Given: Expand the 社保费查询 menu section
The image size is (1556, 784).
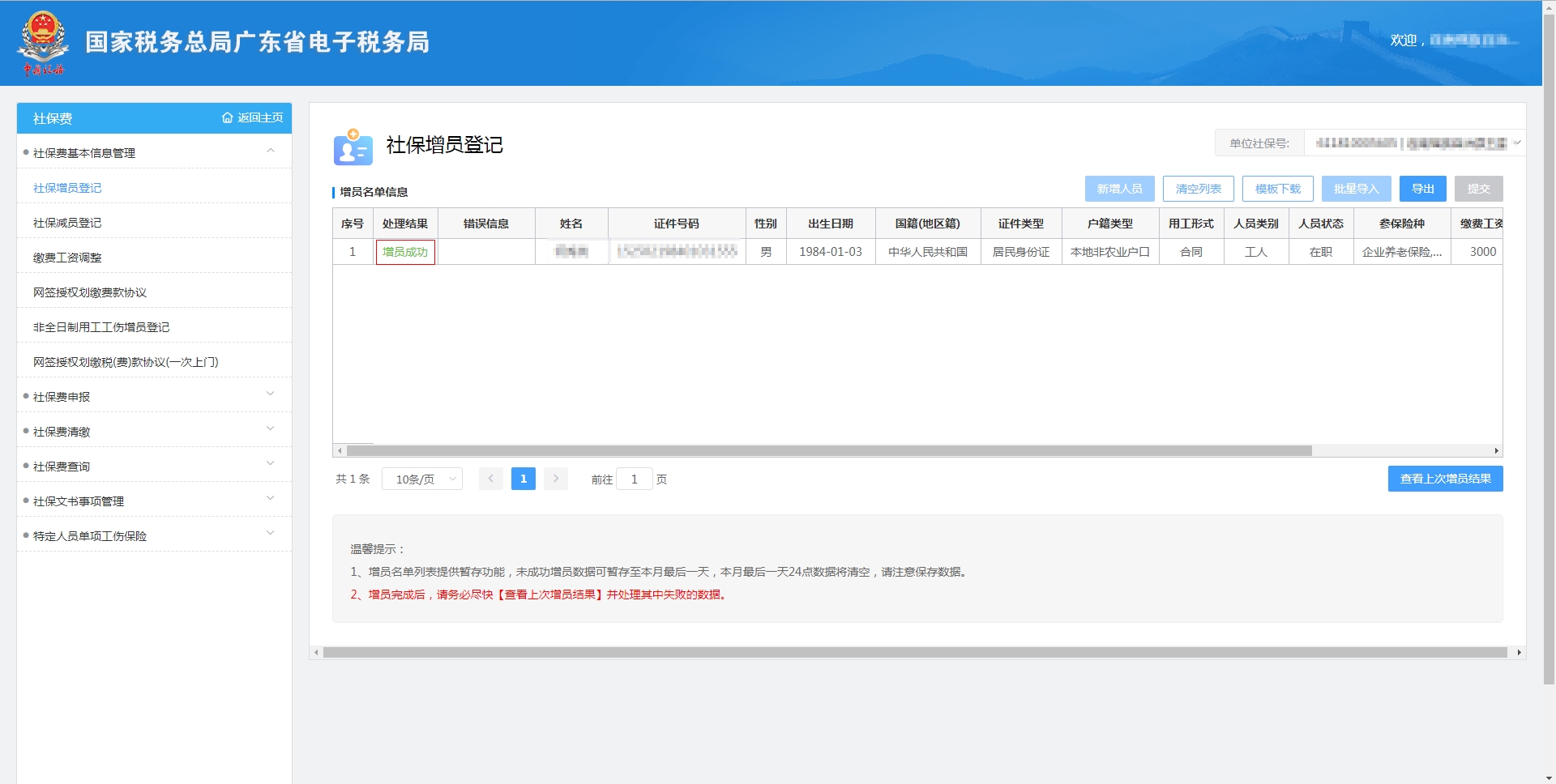Looking at the screenshot, I should [x=271, y=465].
